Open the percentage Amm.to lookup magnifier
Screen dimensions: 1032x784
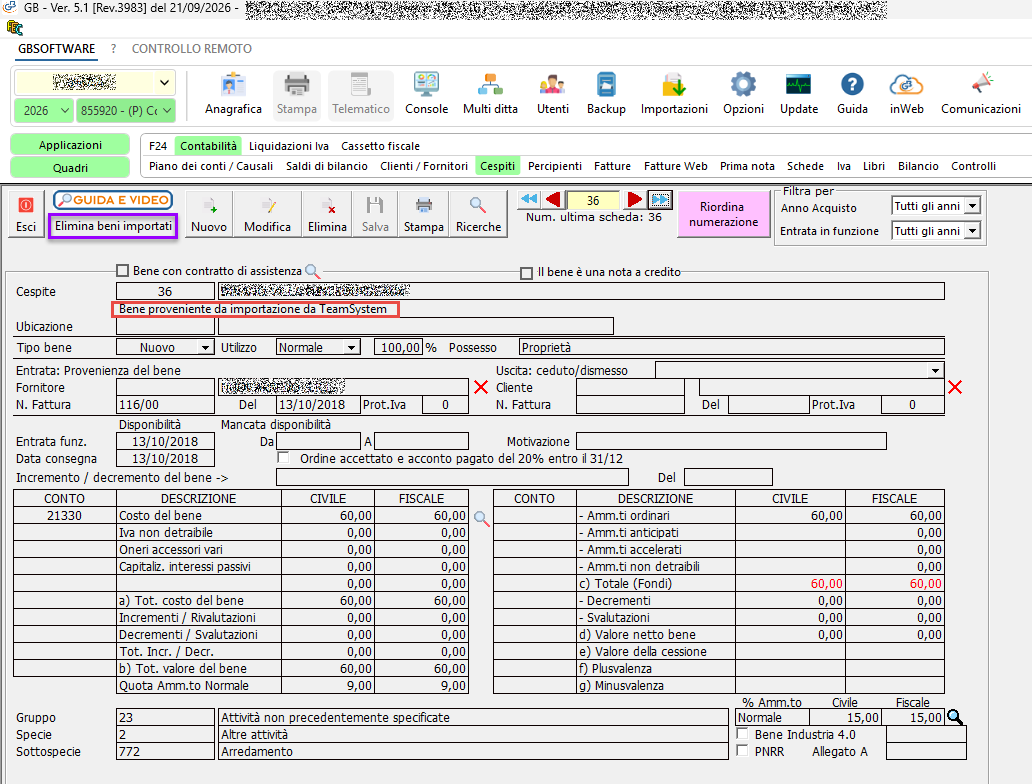point(955,718)
